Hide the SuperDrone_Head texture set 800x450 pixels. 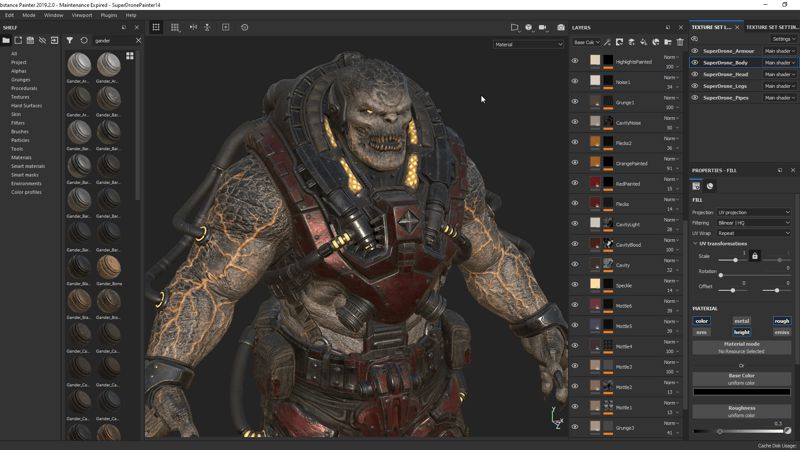pyautogui.click(x=695, y=74)
